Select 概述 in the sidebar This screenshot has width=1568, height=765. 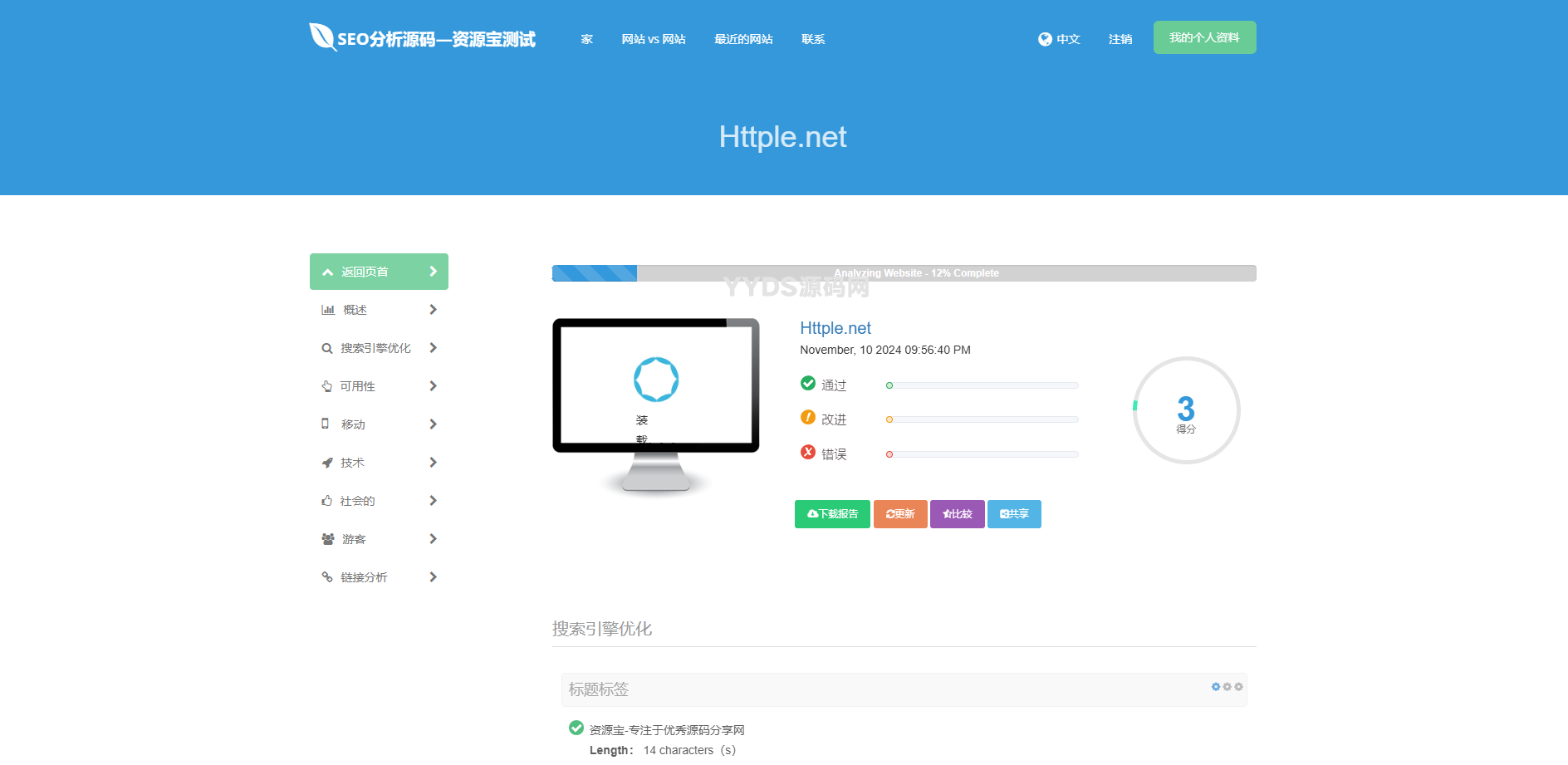click(379, 310)
